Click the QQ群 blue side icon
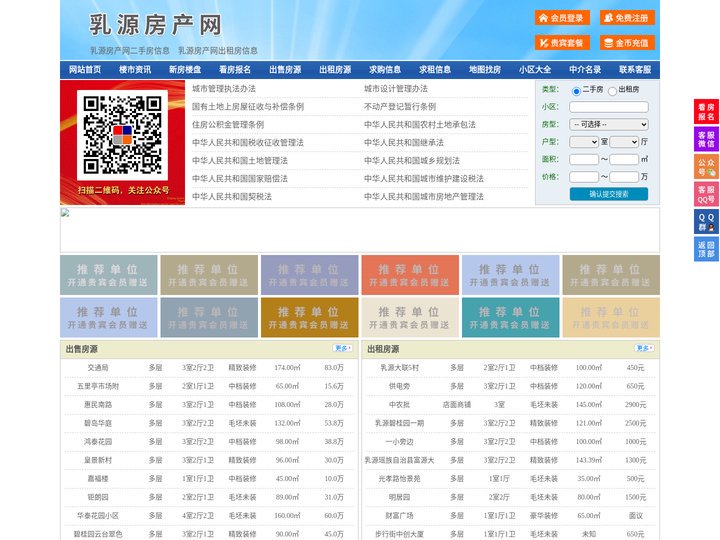Viewport: 720px width, 540px height. pos(706,222)
